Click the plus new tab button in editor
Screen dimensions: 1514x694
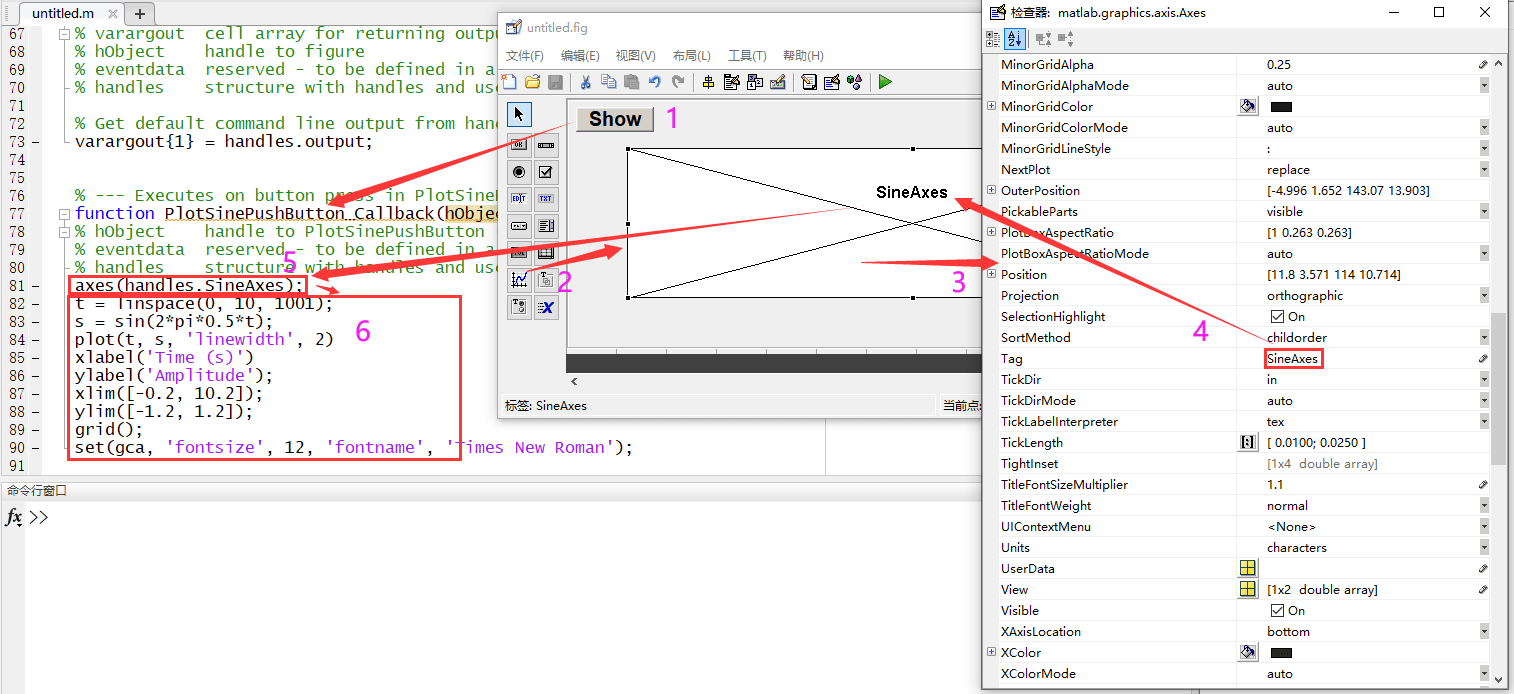click(x=139, y=14)
